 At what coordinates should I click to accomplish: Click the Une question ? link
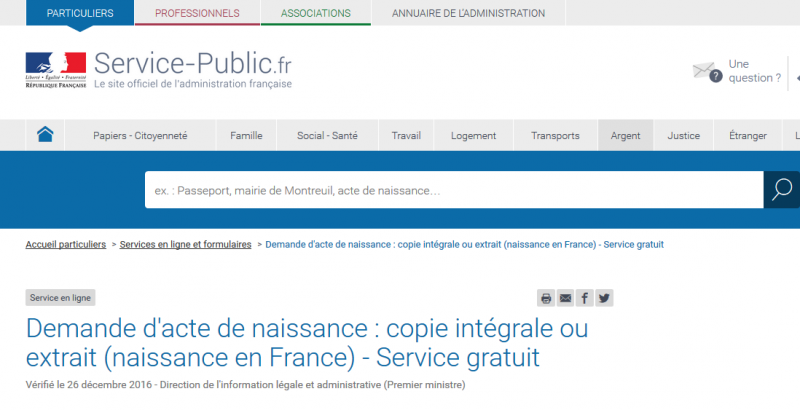pyautogui.click(x=755, y=71)
